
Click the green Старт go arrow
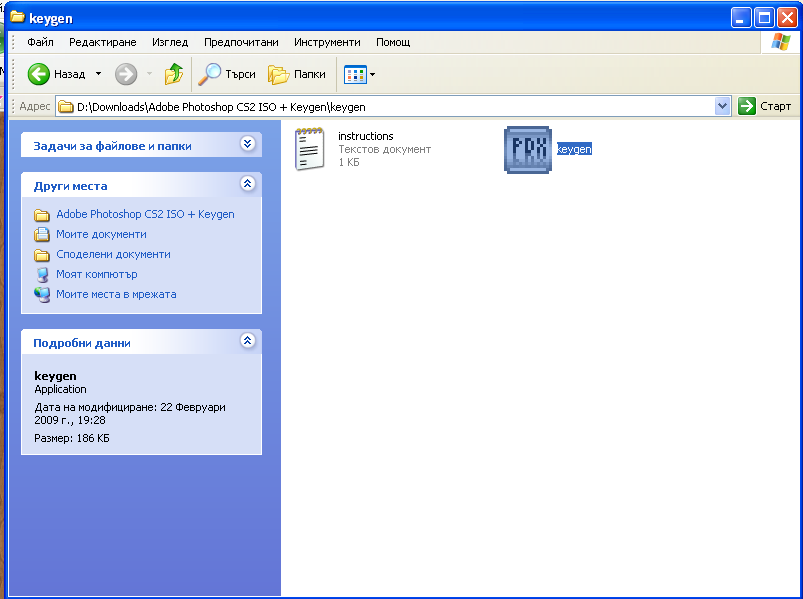(x=747, y=106)
